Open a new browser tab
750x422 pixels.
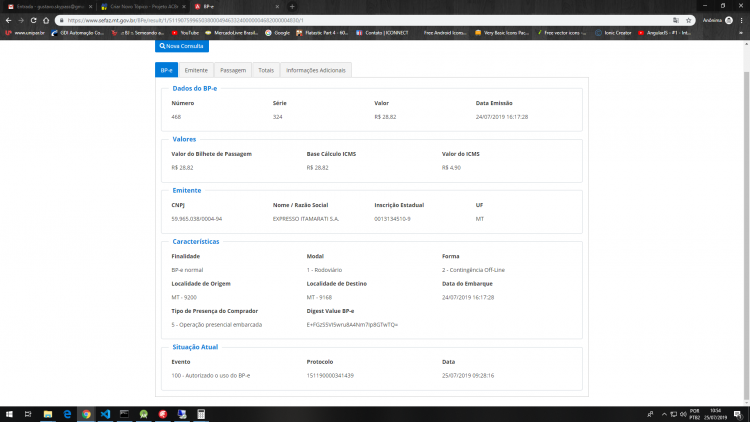[292, 7]
